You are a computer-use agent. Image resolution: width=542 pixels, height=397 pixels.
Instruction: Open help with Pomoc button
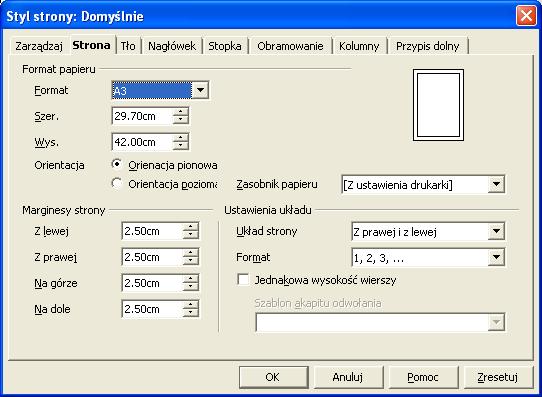click(423, 377)
